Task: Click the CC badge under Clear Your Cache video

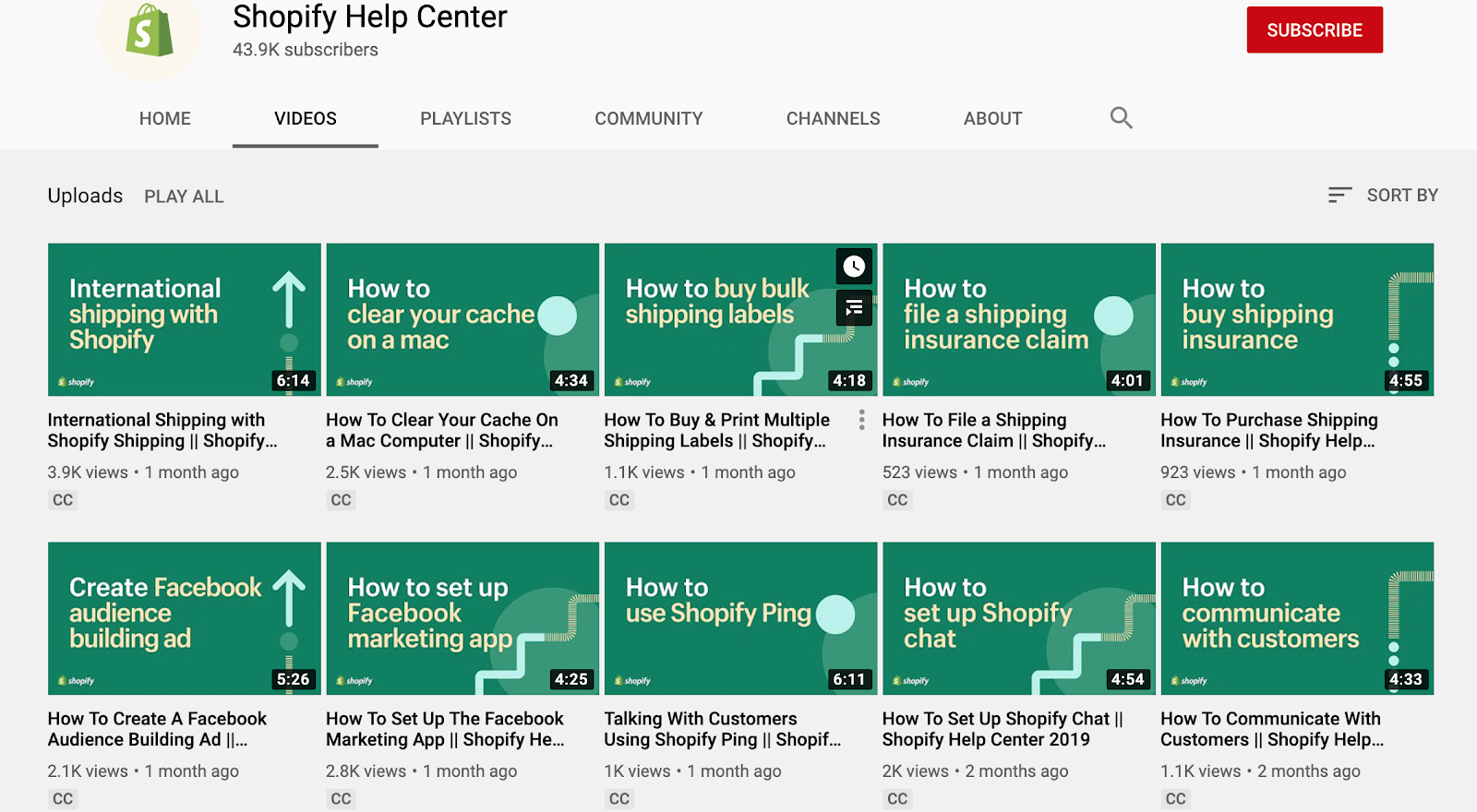Action: 342,500
